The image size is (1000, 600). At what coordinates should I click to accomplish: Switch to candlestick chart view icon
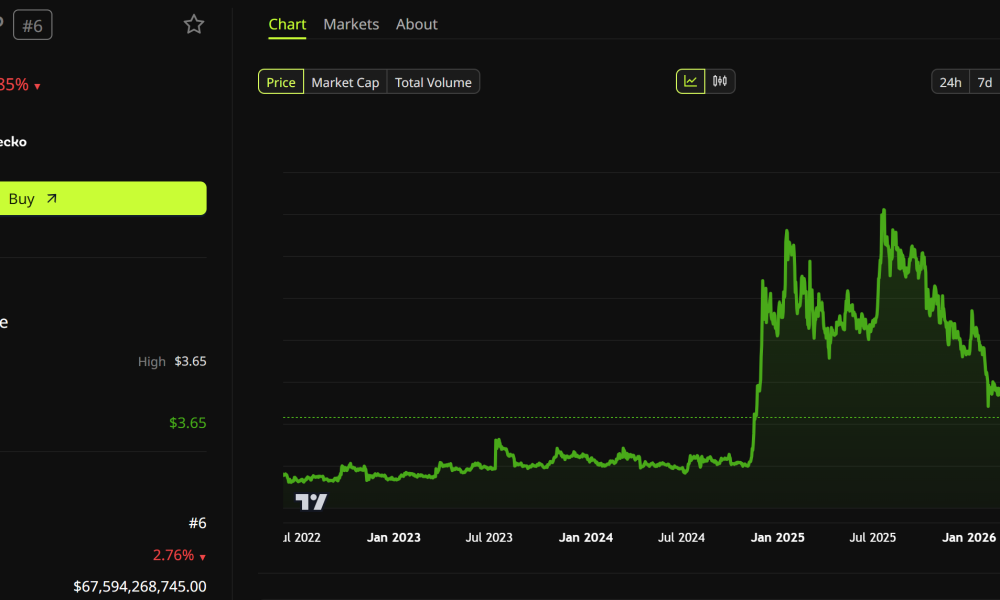click(720, 82)
